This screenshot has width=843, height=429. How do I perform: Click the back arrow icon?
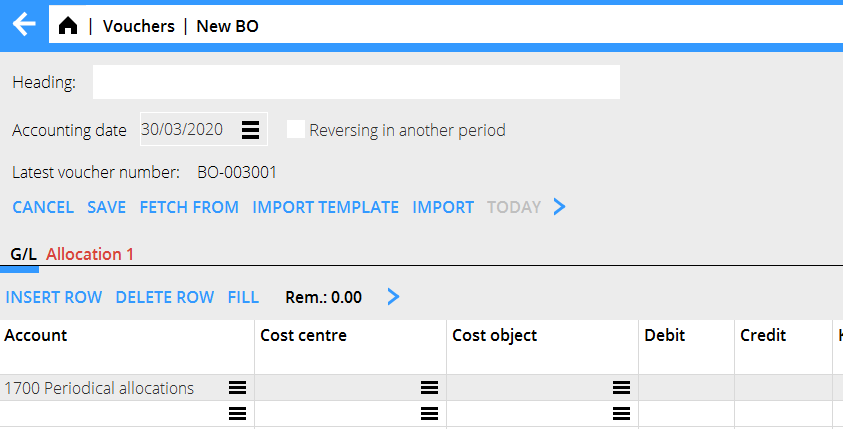click(x=24, y=25)
